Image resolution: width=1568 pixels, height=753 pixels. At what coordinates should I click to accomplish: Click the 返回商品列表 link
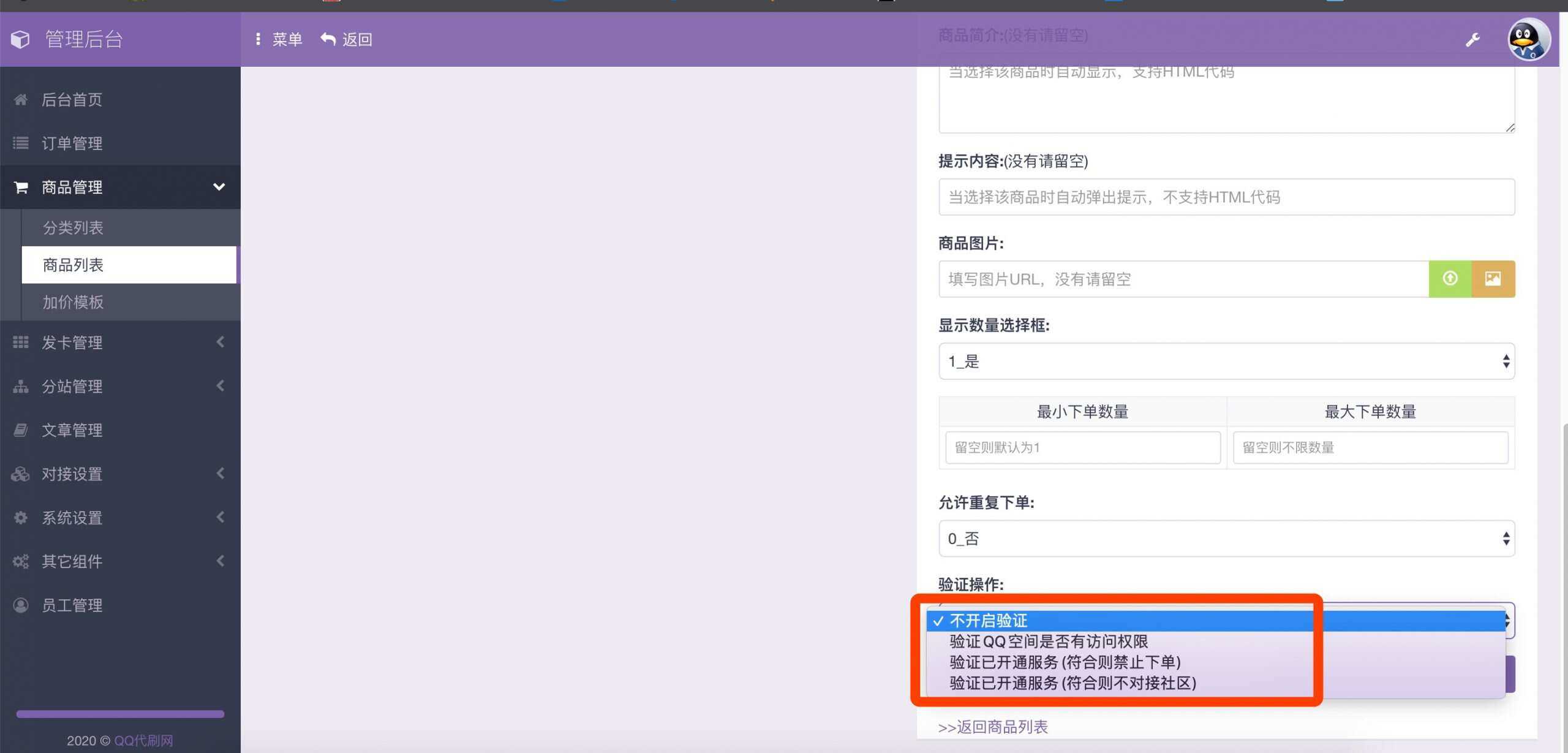click(992, 727)
